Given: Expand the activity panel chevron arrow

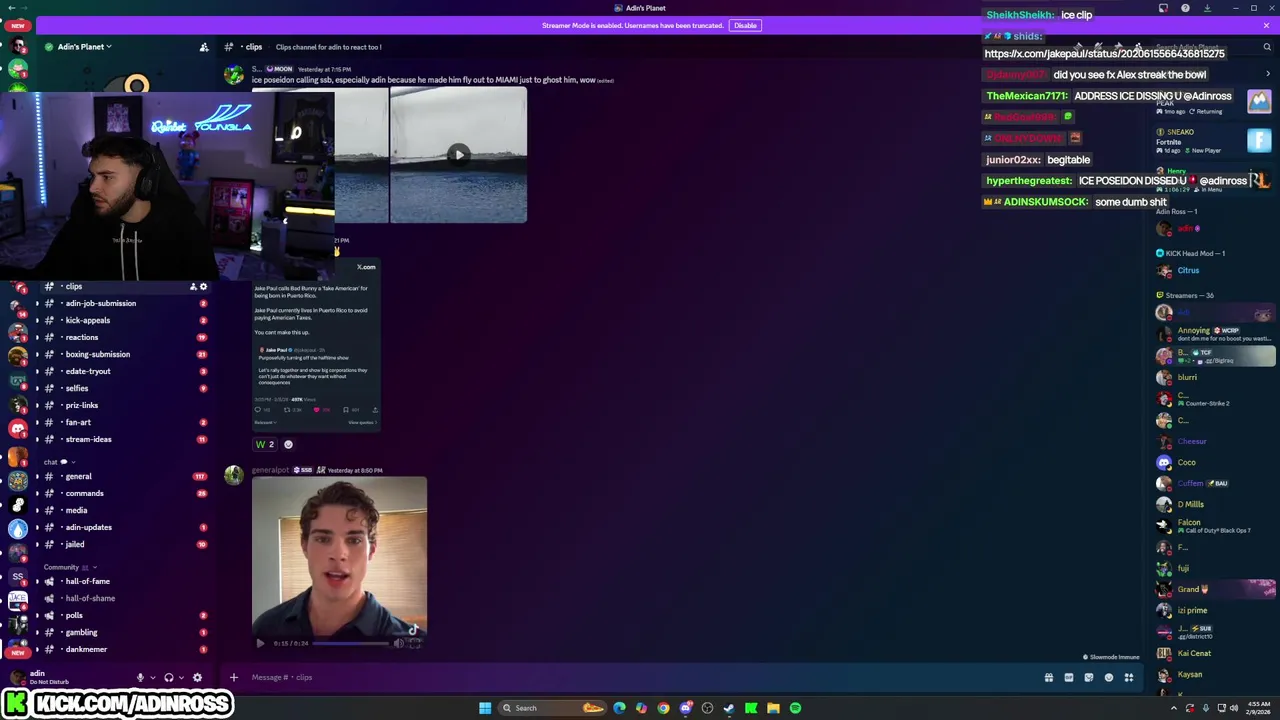Looking at the screenshot, I should [1268, 74].
